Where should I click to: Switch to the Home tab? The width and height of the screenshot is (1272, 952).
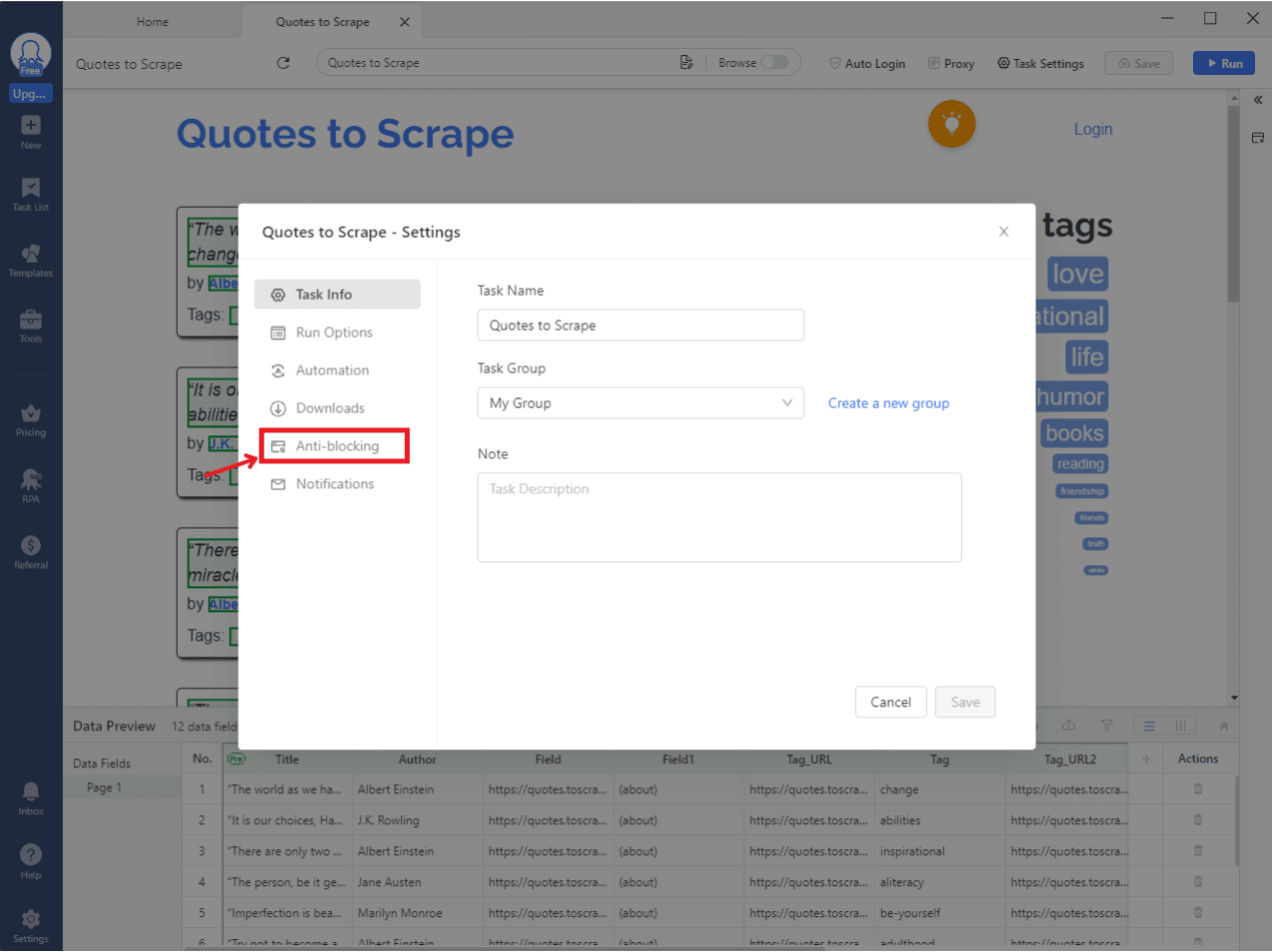pyautogui.click(x=152, y=22)
